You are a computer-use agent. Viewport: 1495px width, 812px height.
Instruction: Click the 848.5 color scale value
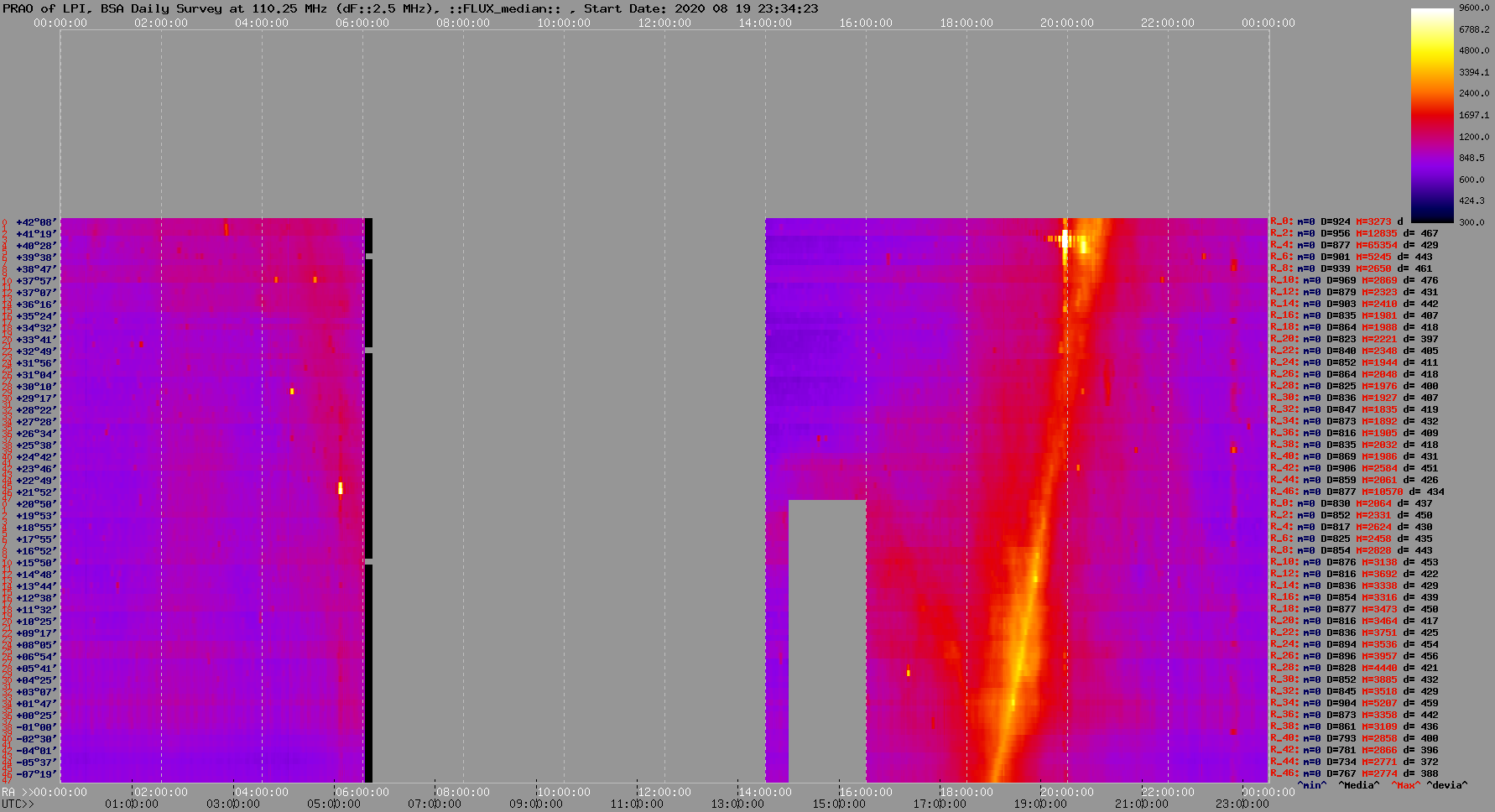(x=1472, y=158)
